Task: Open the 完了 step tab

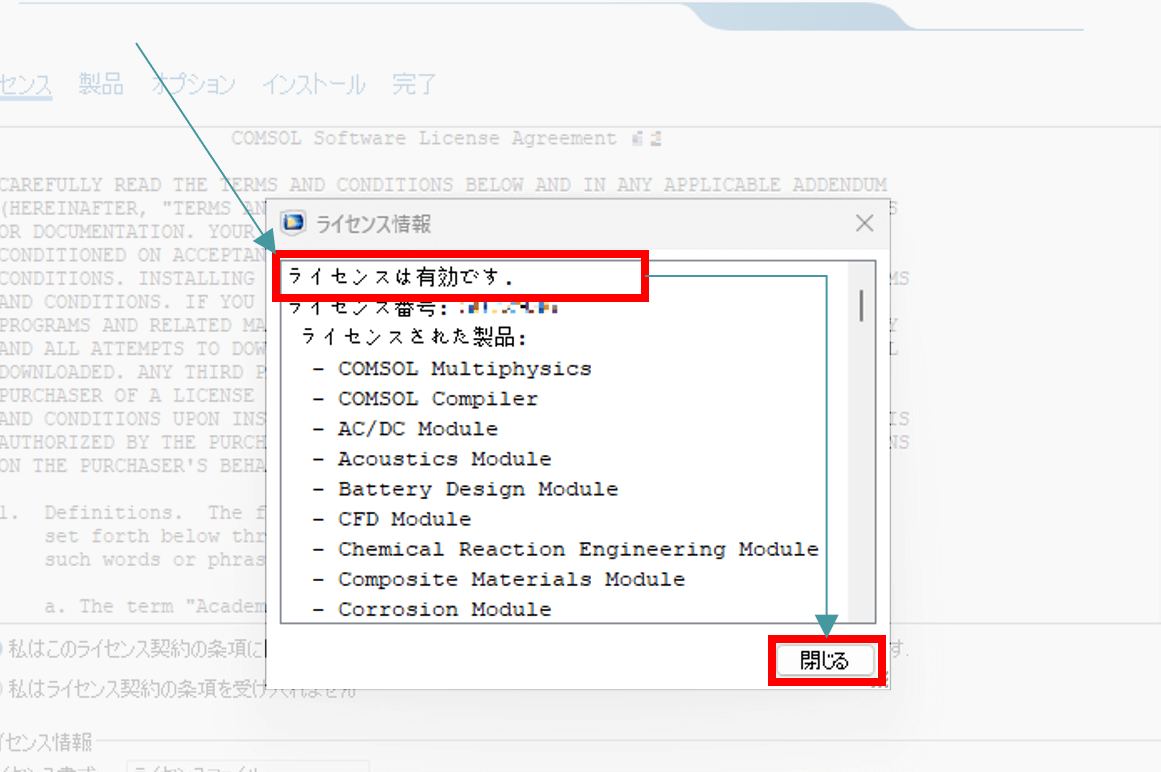Action: click(x=414, y=85)
